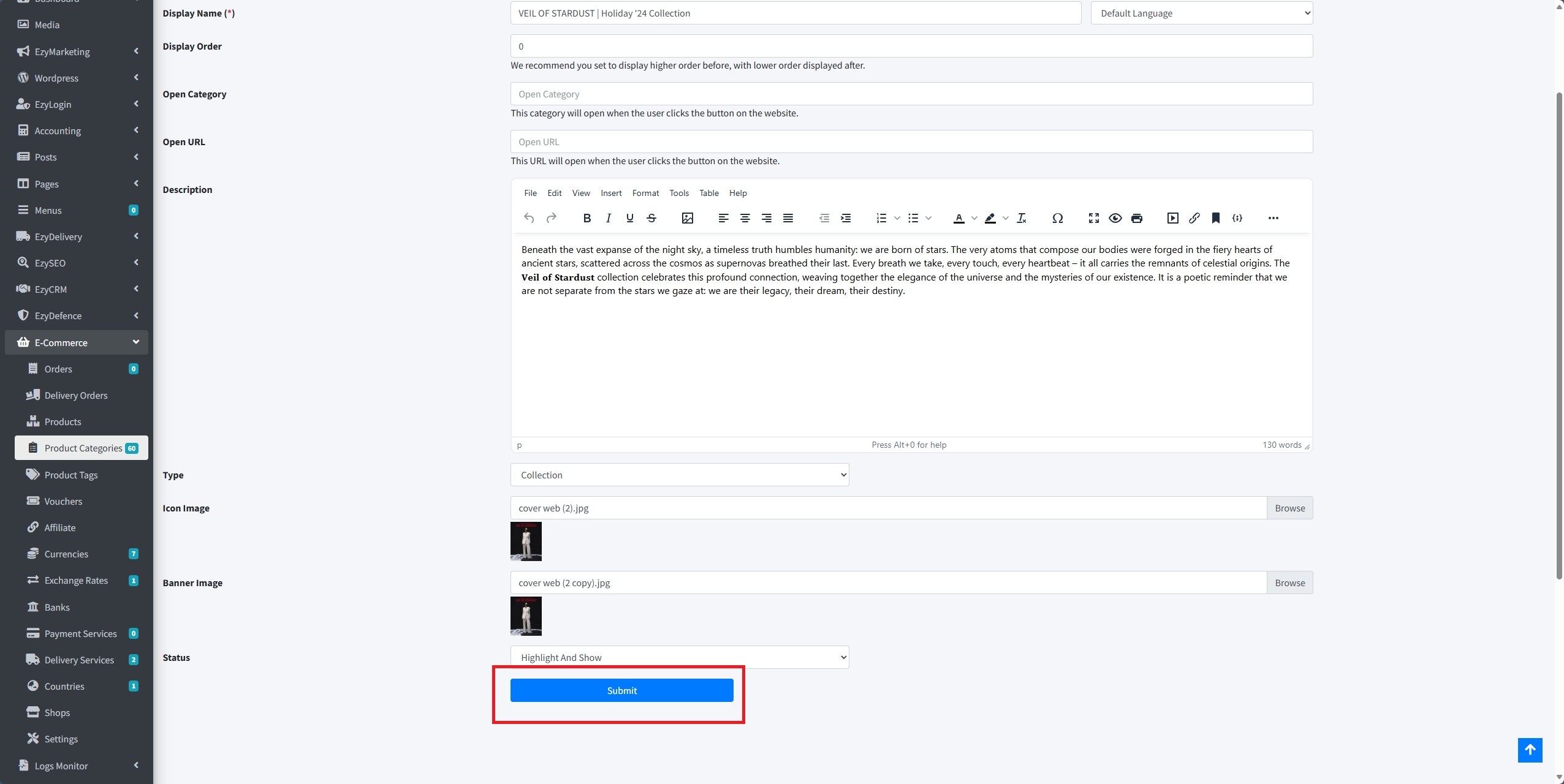
Task: Toggle the preview eye icon
Action: click(x=1115, y=218)
